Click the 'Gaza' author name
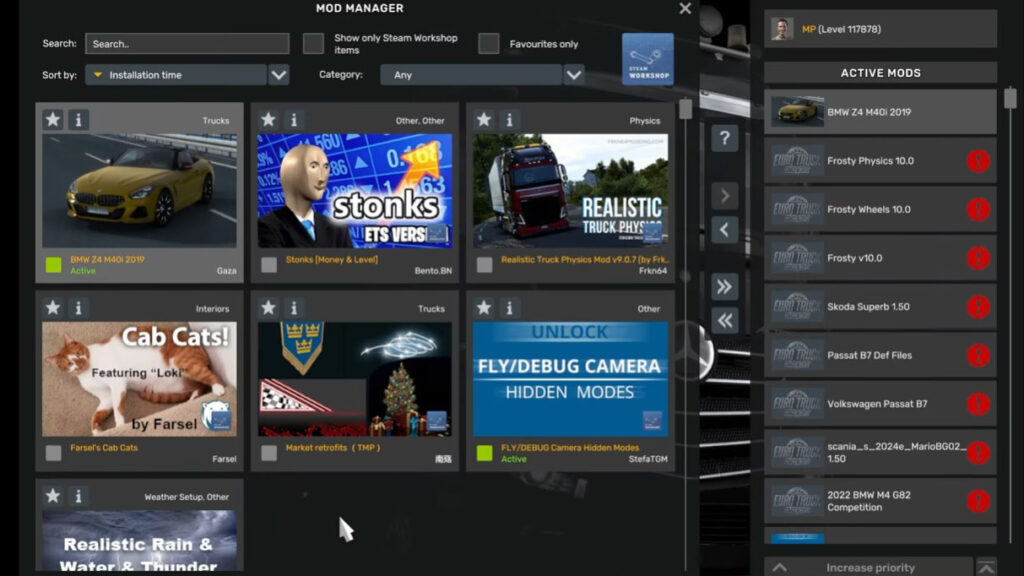Image resolution: width=1024 pixels, height=576 pixels. coord(227,271)
